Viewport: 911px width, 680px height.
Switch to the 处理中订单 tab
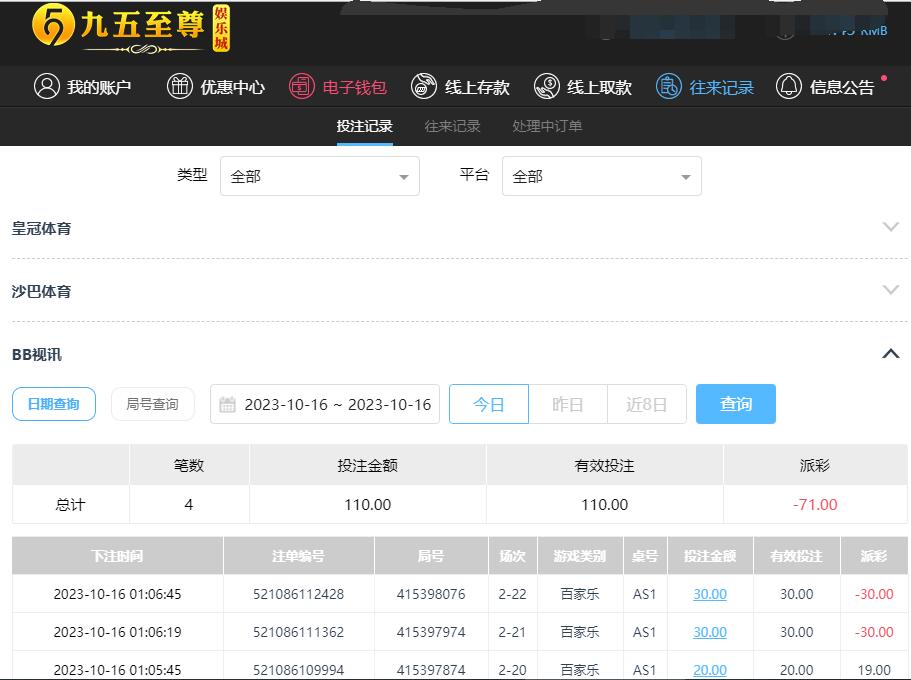547,126
